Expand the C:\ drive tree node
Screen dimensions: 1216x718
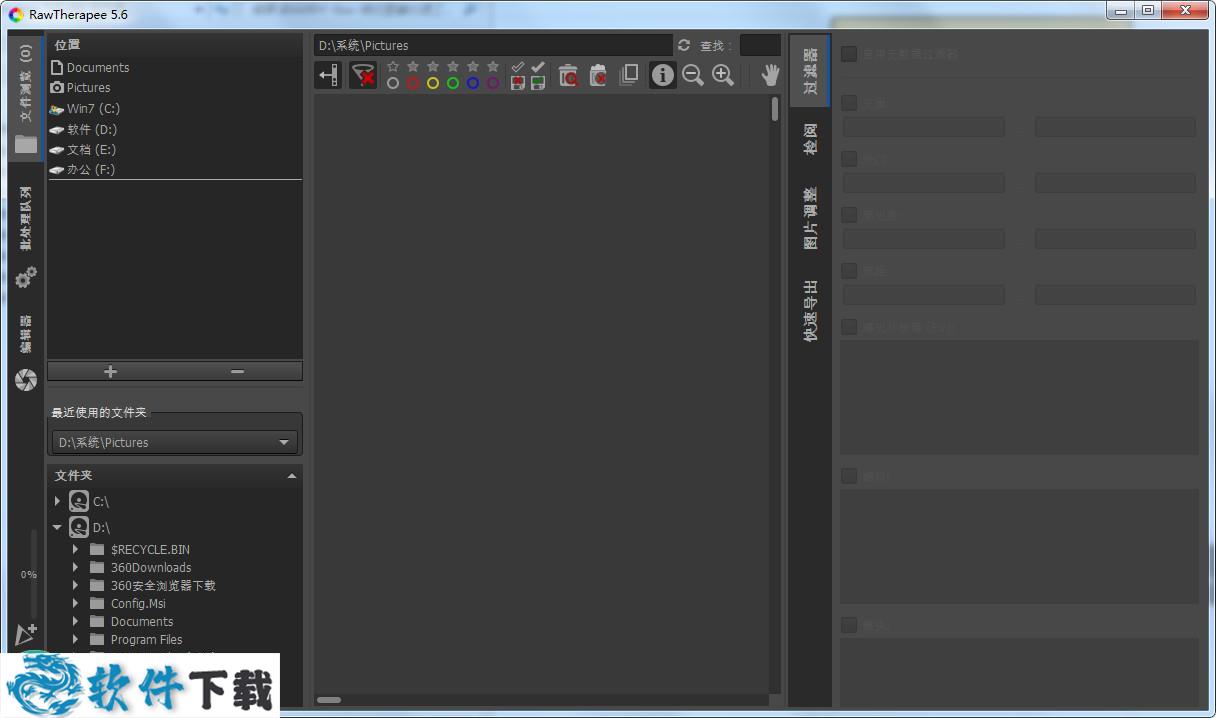click(x=57, y=501)
